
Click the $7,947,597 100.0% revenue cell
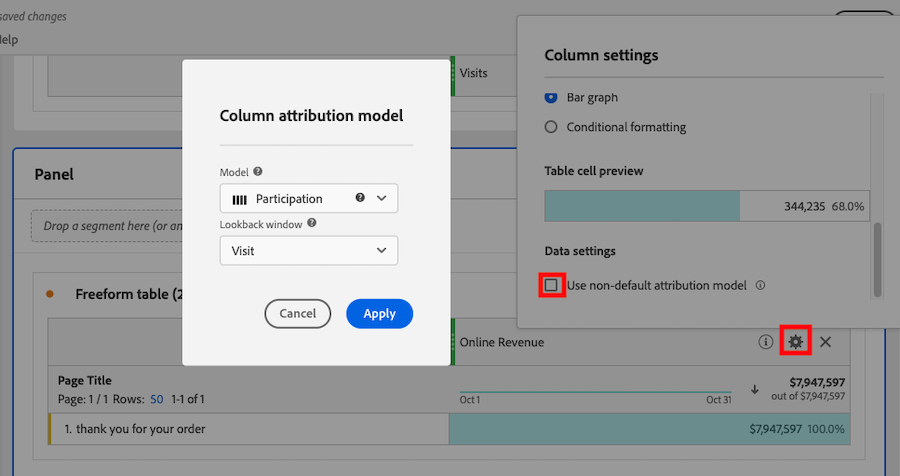(649, 429)
